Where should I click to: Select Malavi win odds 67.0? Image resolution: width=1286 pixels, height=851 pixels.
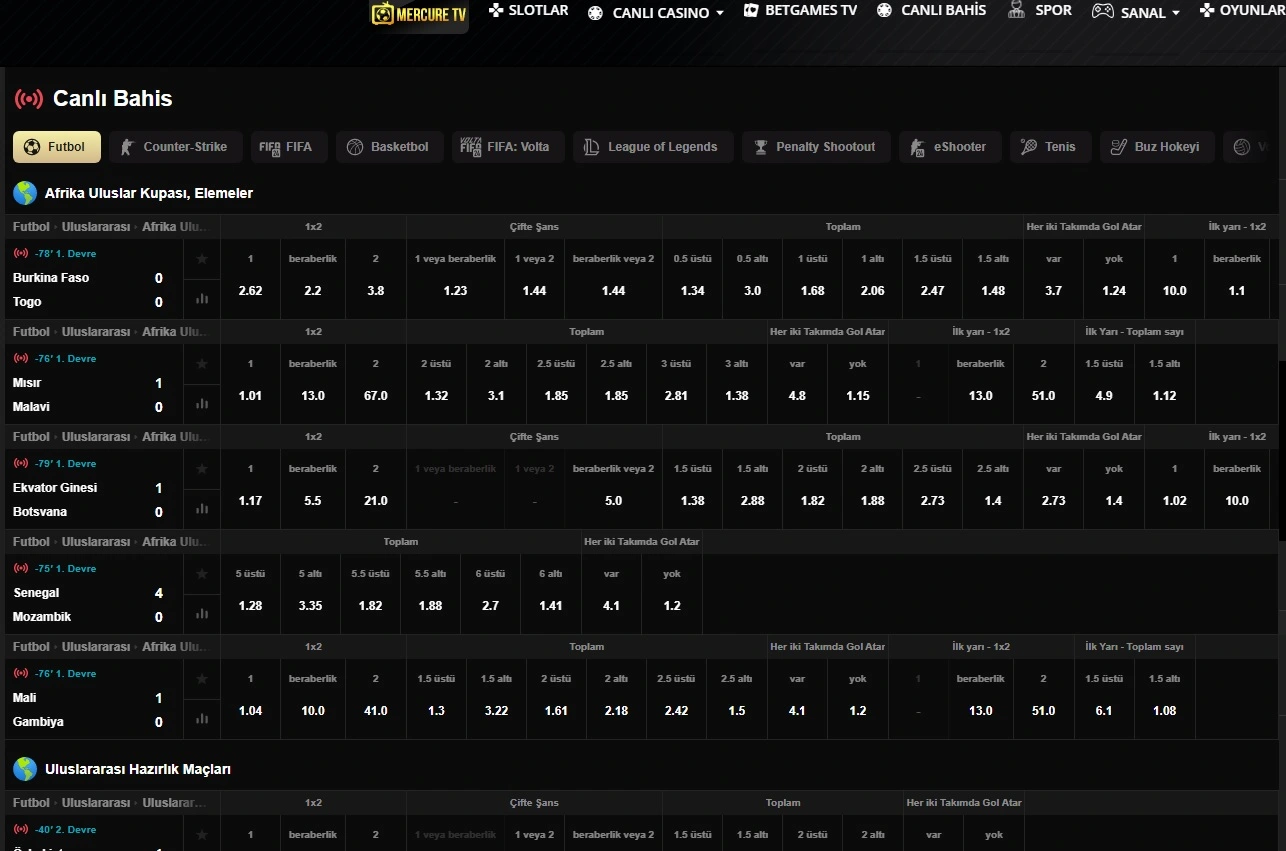click(376, 384)
